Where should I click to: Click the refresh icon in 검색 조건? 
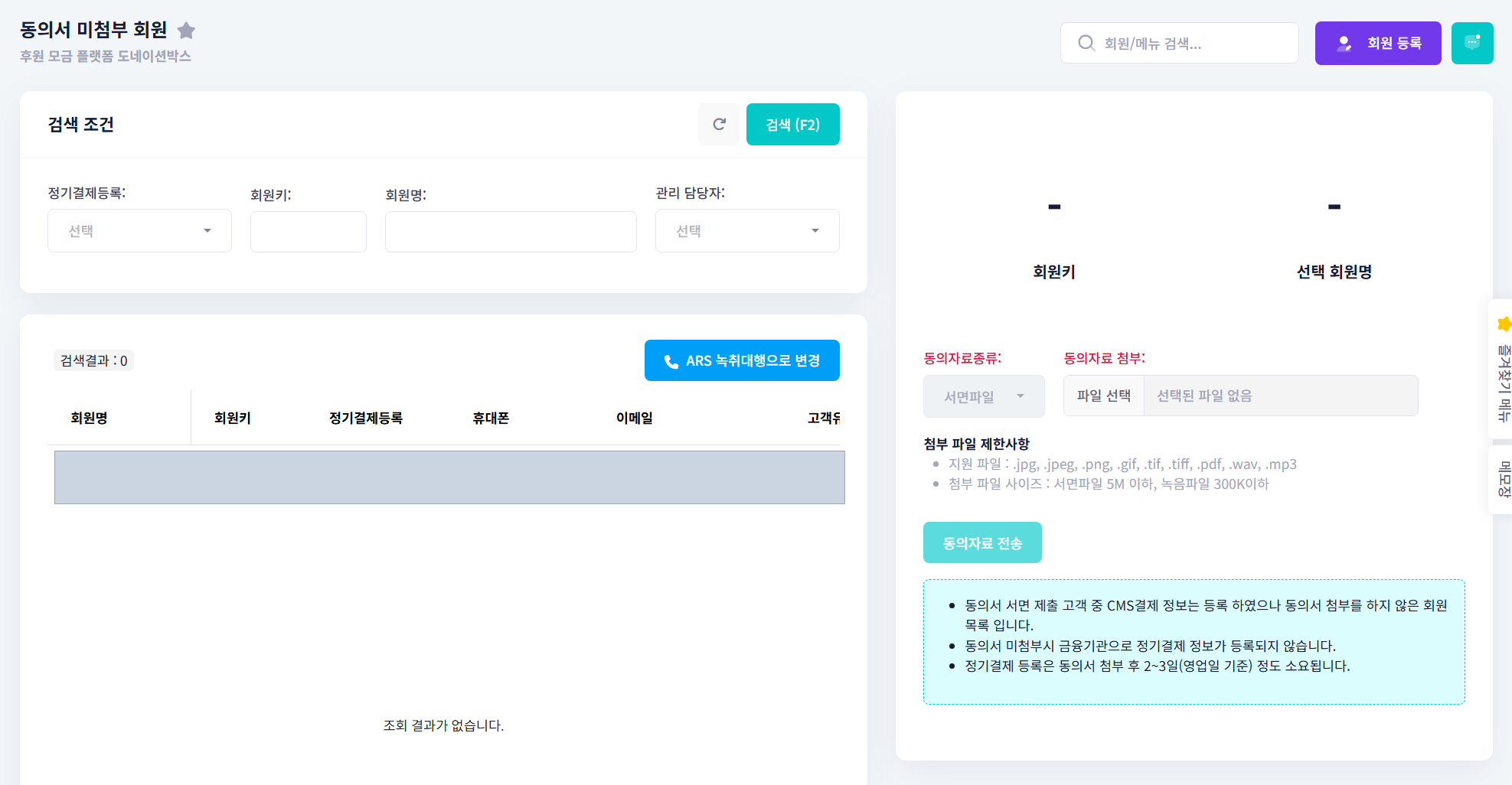pos(719,124)
